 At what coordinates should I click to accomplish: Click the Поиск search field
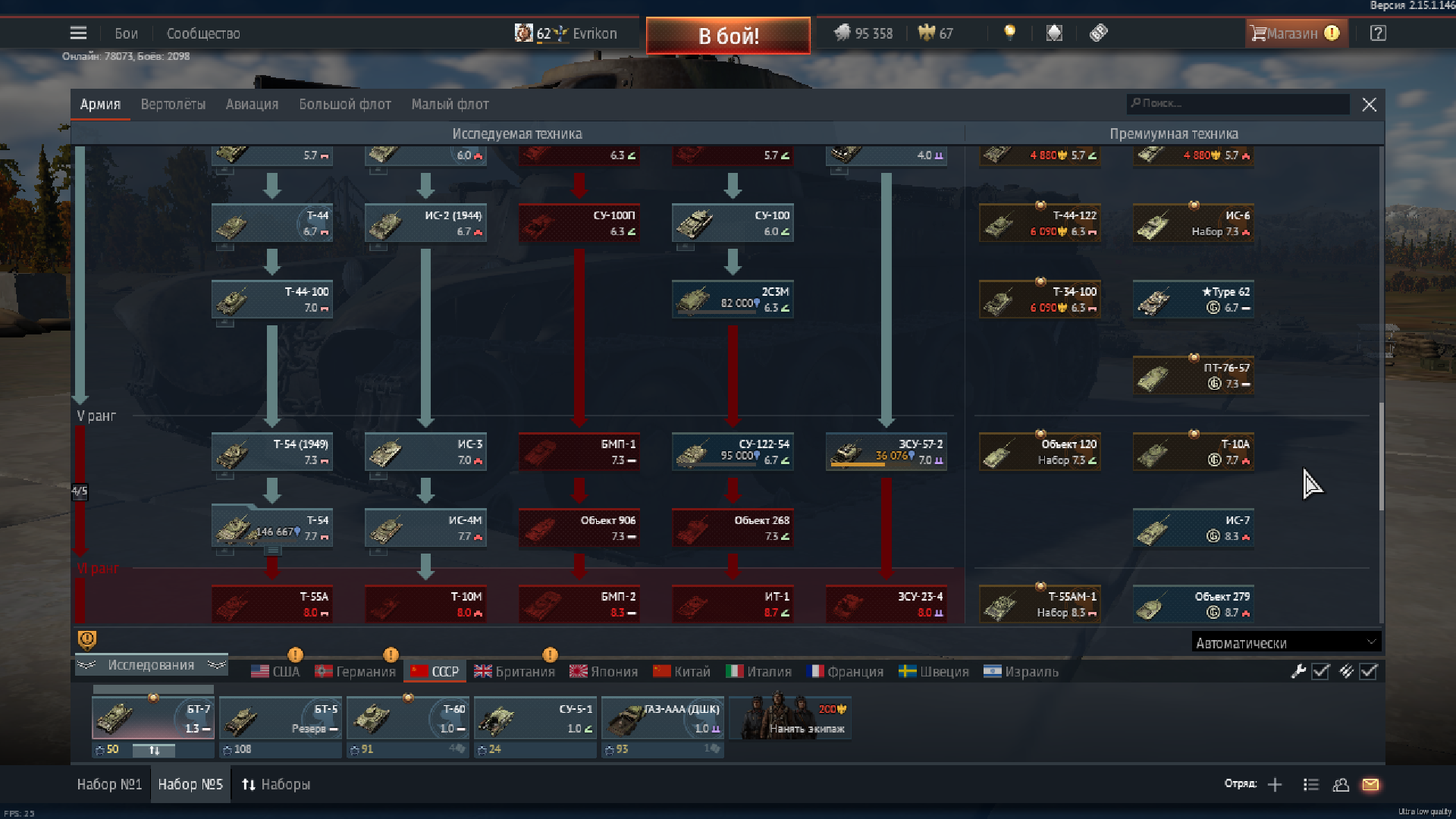[x=1238, y=104]
